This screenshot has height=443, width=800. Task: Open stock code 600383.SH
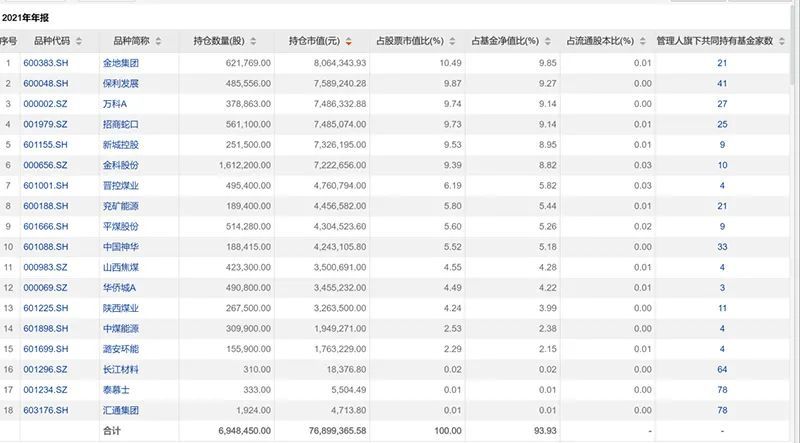(x=45, y=63)
